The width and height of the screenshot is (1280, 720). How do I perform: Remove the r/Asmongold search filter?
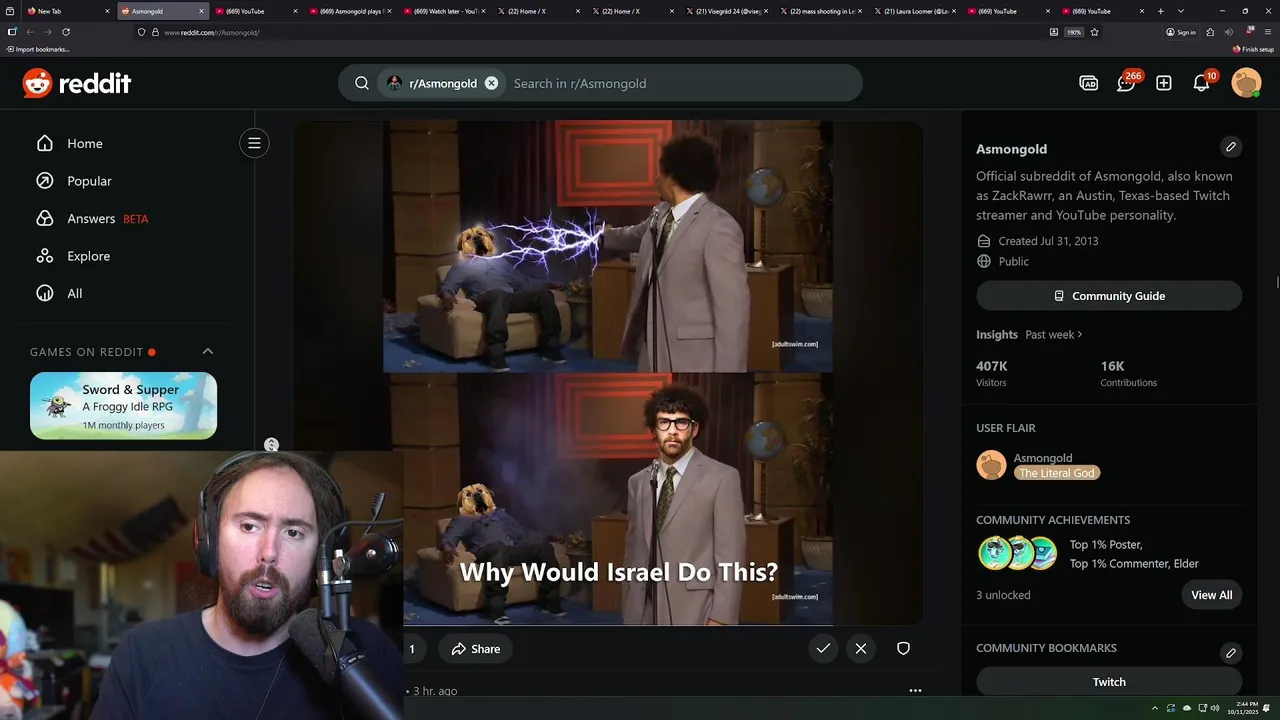(x=491, y=83)
